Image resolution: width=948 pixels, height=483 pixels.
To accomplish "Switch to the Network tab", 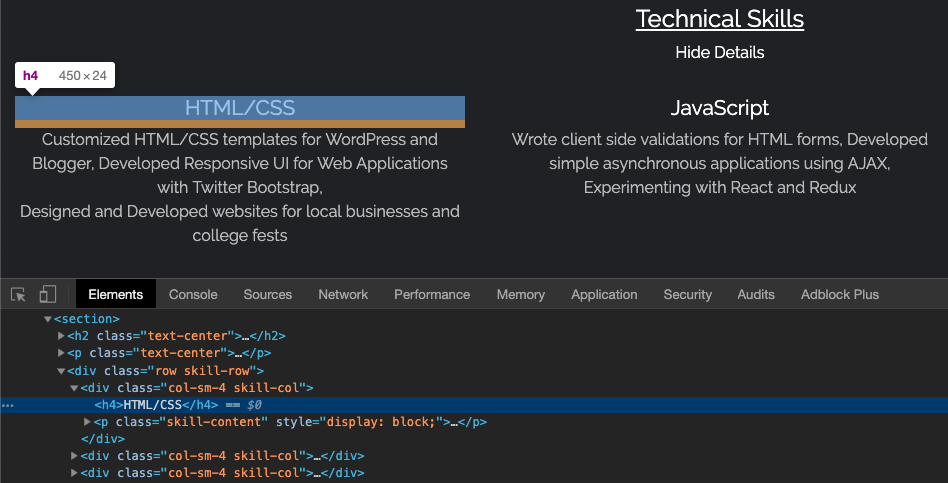I will [343, 294].
